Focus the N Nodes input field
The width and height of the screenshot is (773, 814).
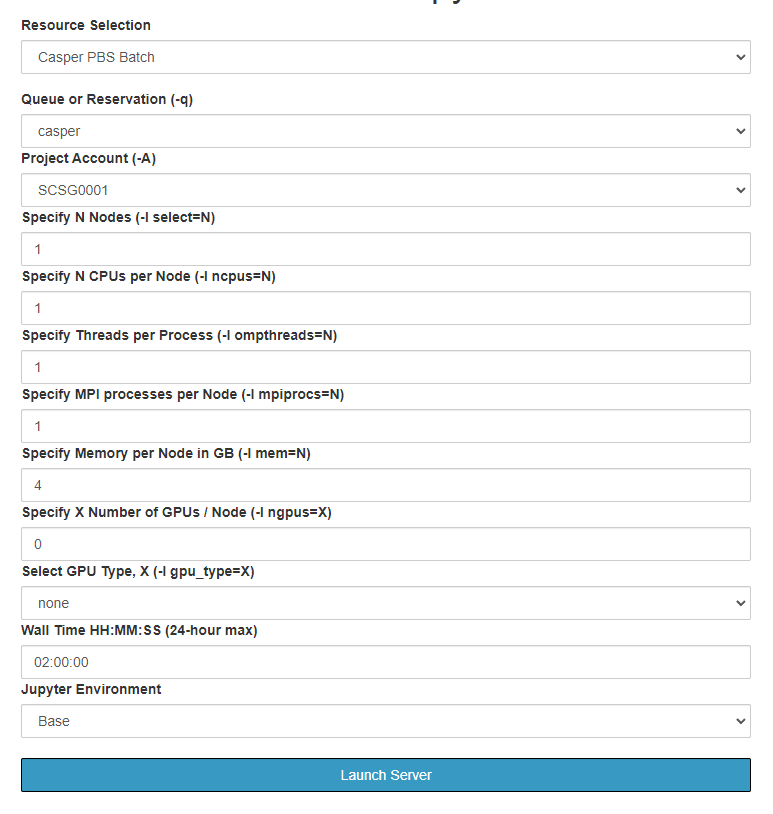pos(385,249)
